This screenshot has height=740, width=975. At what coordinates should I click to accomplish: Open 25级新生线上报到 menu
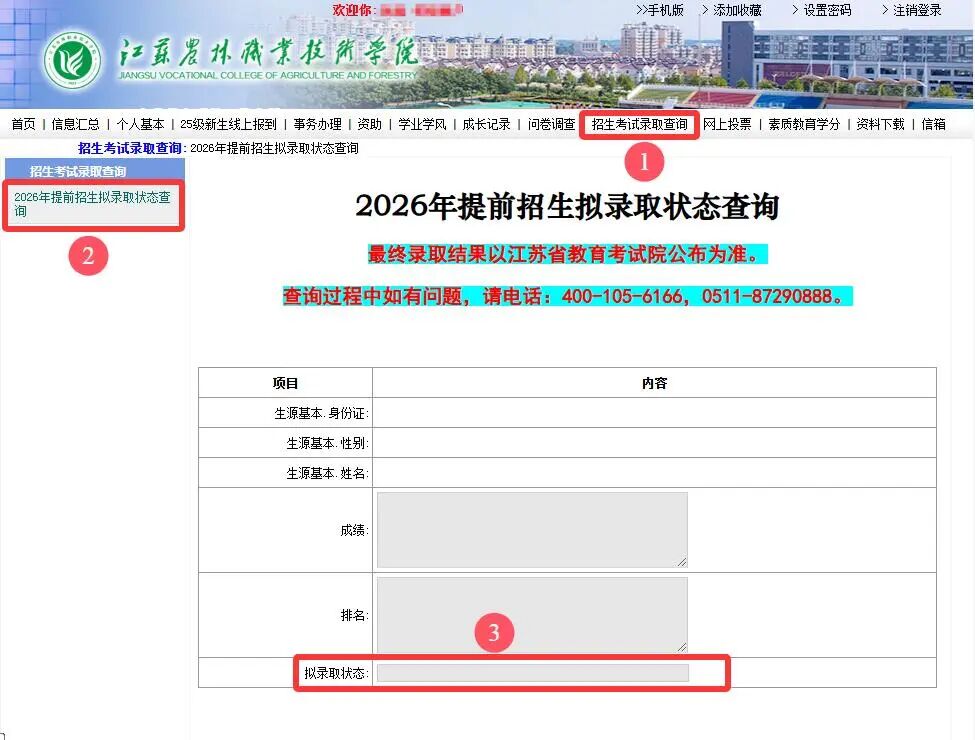228,124
